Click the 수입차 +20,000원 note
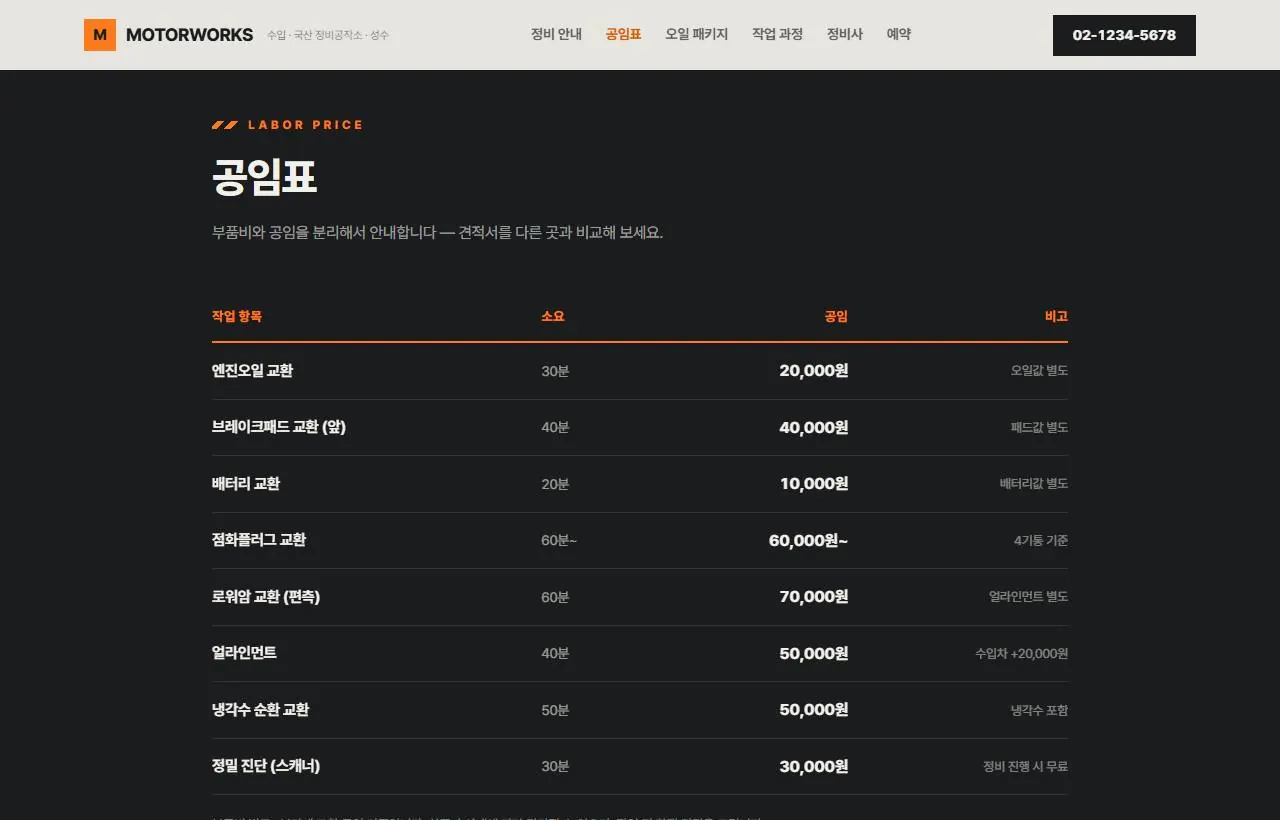Viewport: 1280px width, 820px height. point(1022,654)
